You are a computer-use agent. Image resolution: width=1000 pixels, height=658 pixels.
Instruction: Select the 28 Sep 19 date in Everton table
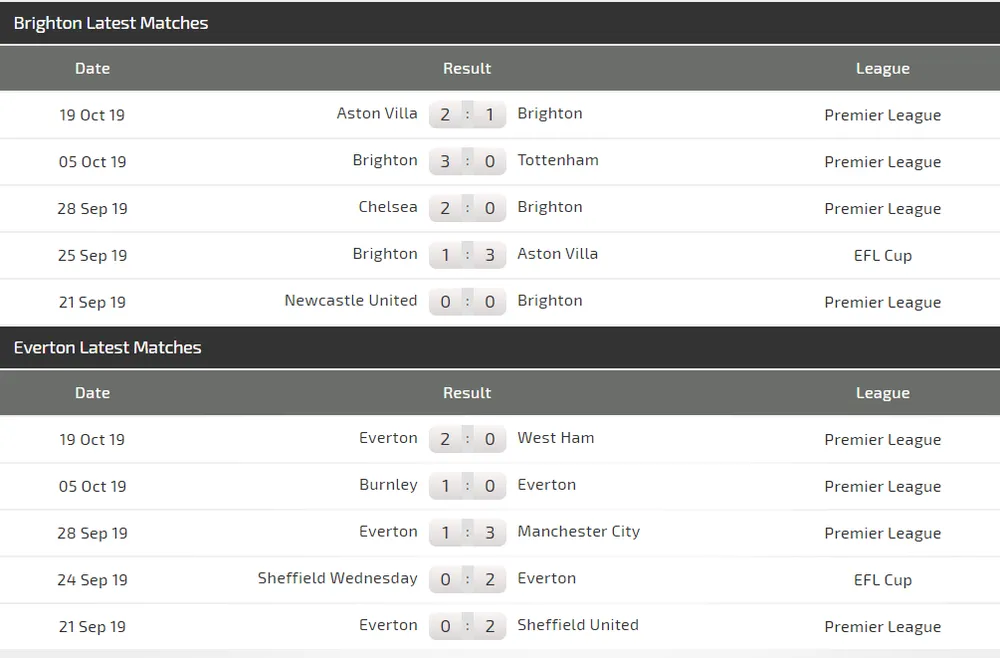pos(92,532)
